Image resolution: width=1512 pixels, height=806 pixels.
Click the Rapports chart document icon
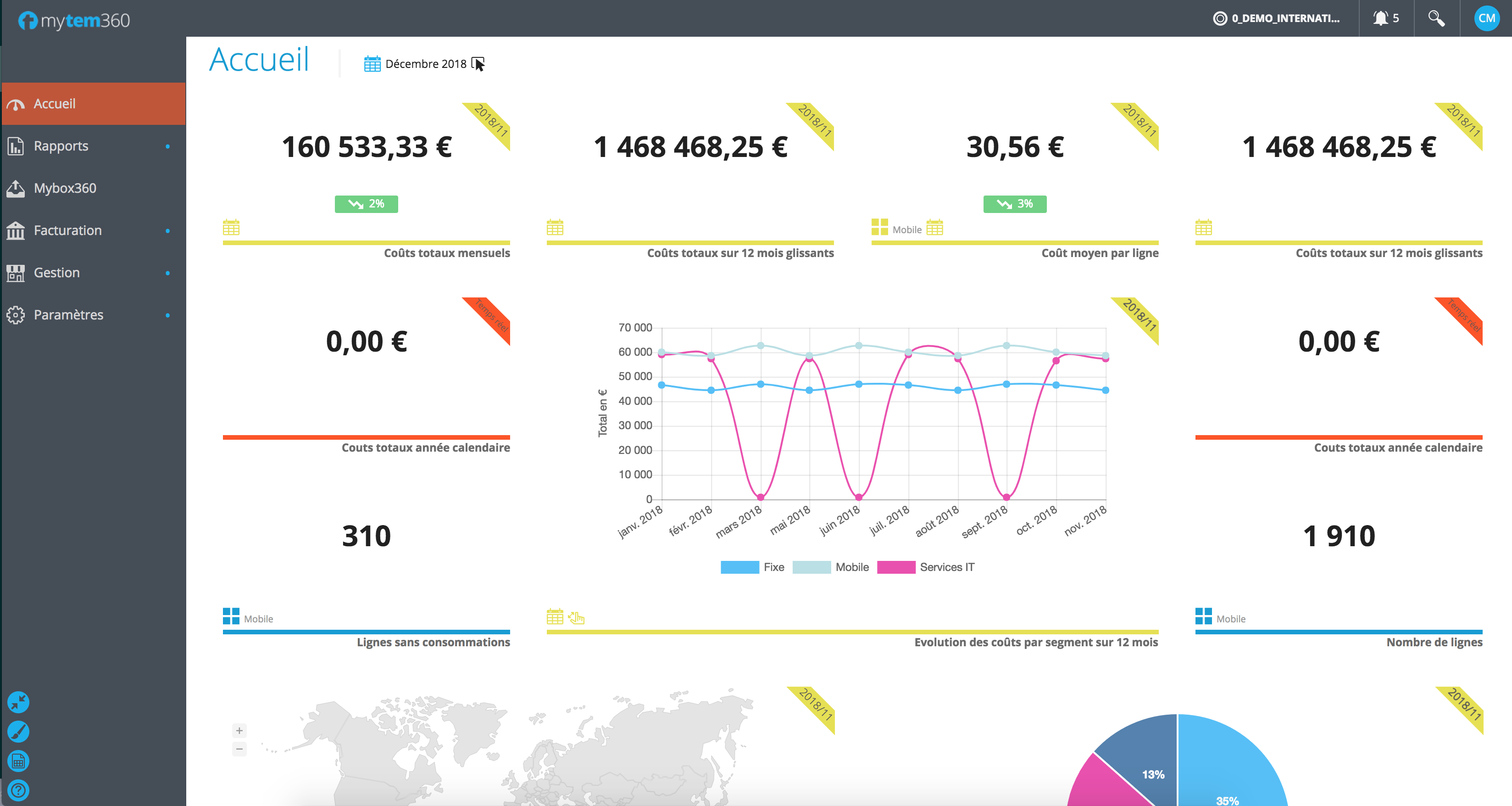coord(16,146)
